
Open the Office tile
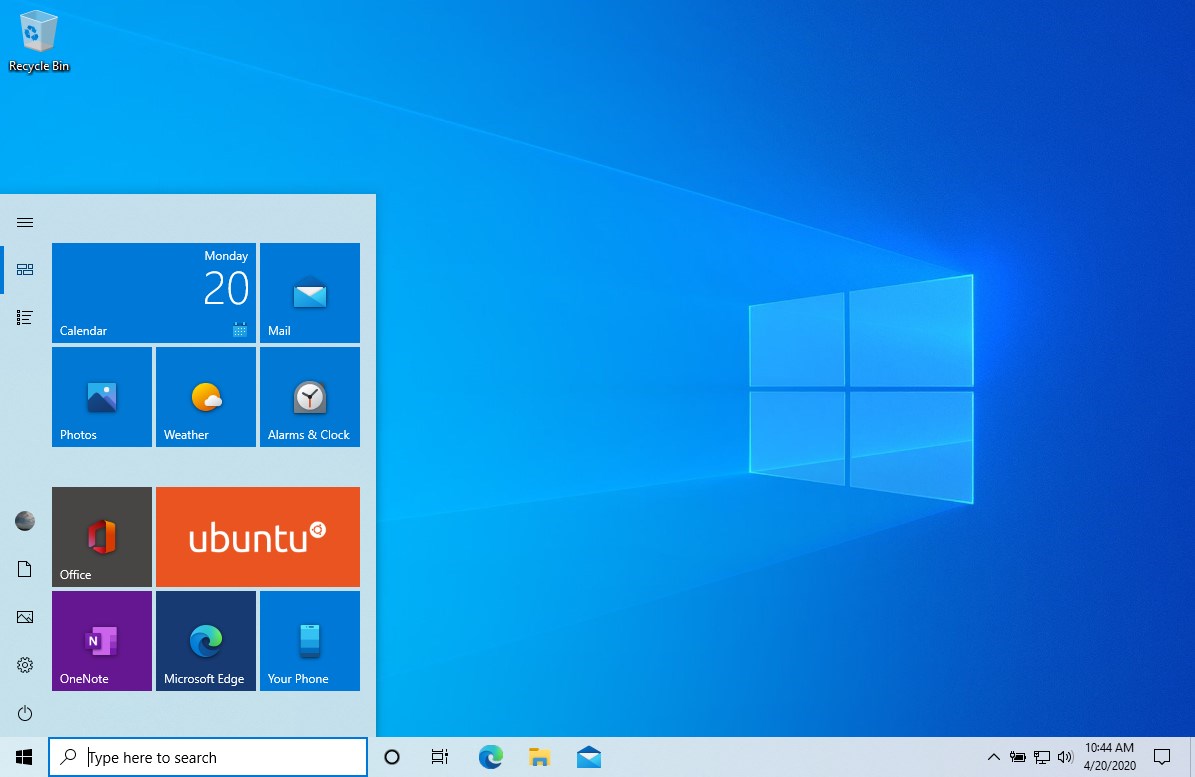101,536
